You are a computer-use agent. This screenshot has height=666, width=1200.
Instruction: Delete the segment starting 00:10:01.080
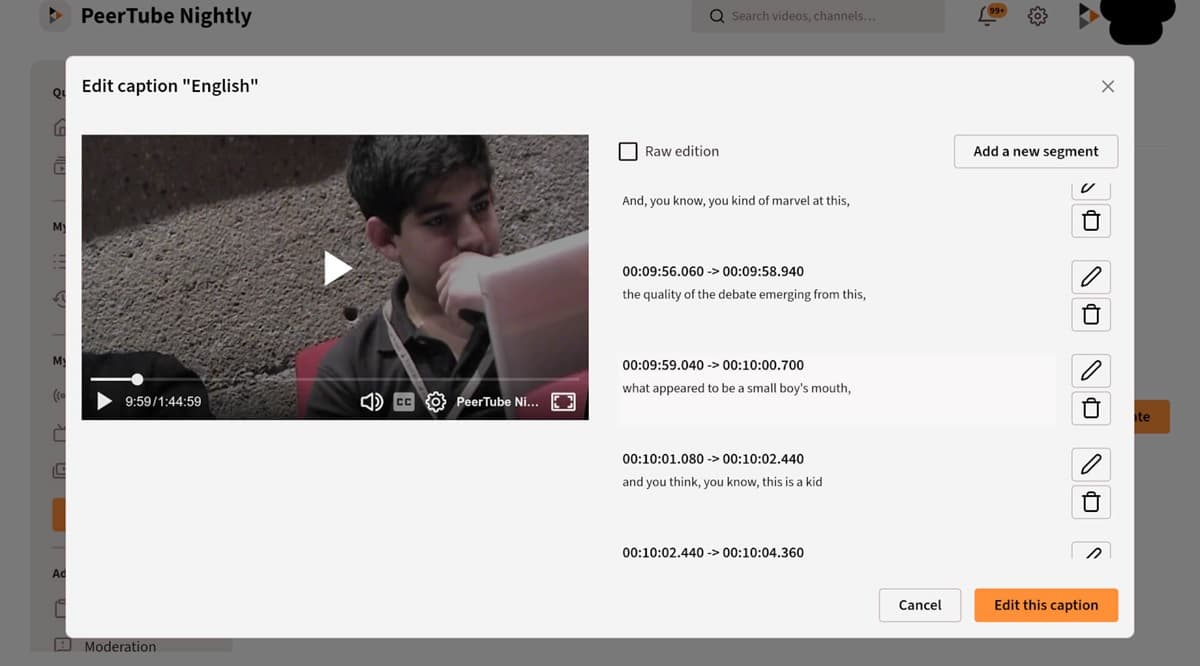[x=1091, y=502]
